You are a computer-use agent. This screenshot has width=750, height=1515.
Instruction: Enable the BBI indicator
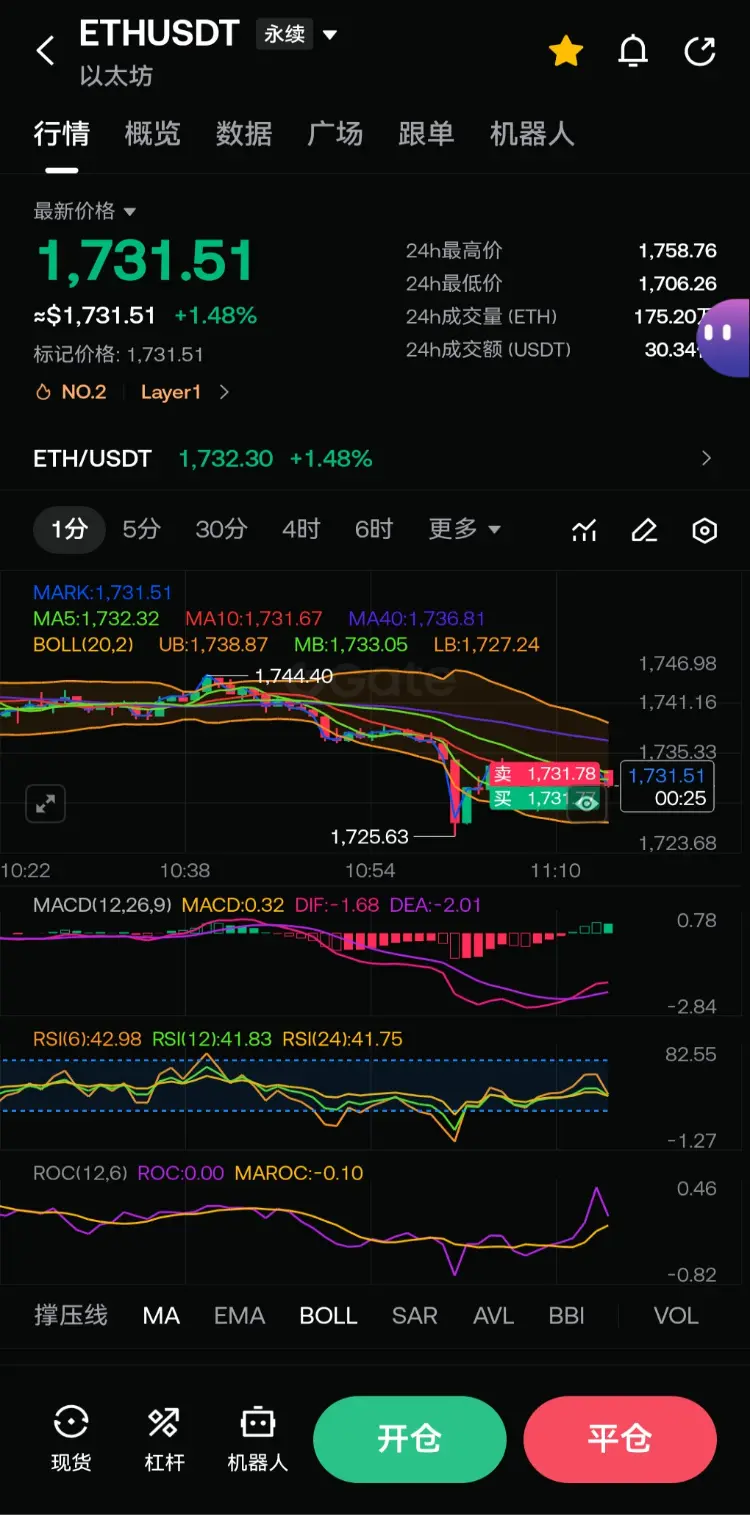point(567,1315)
